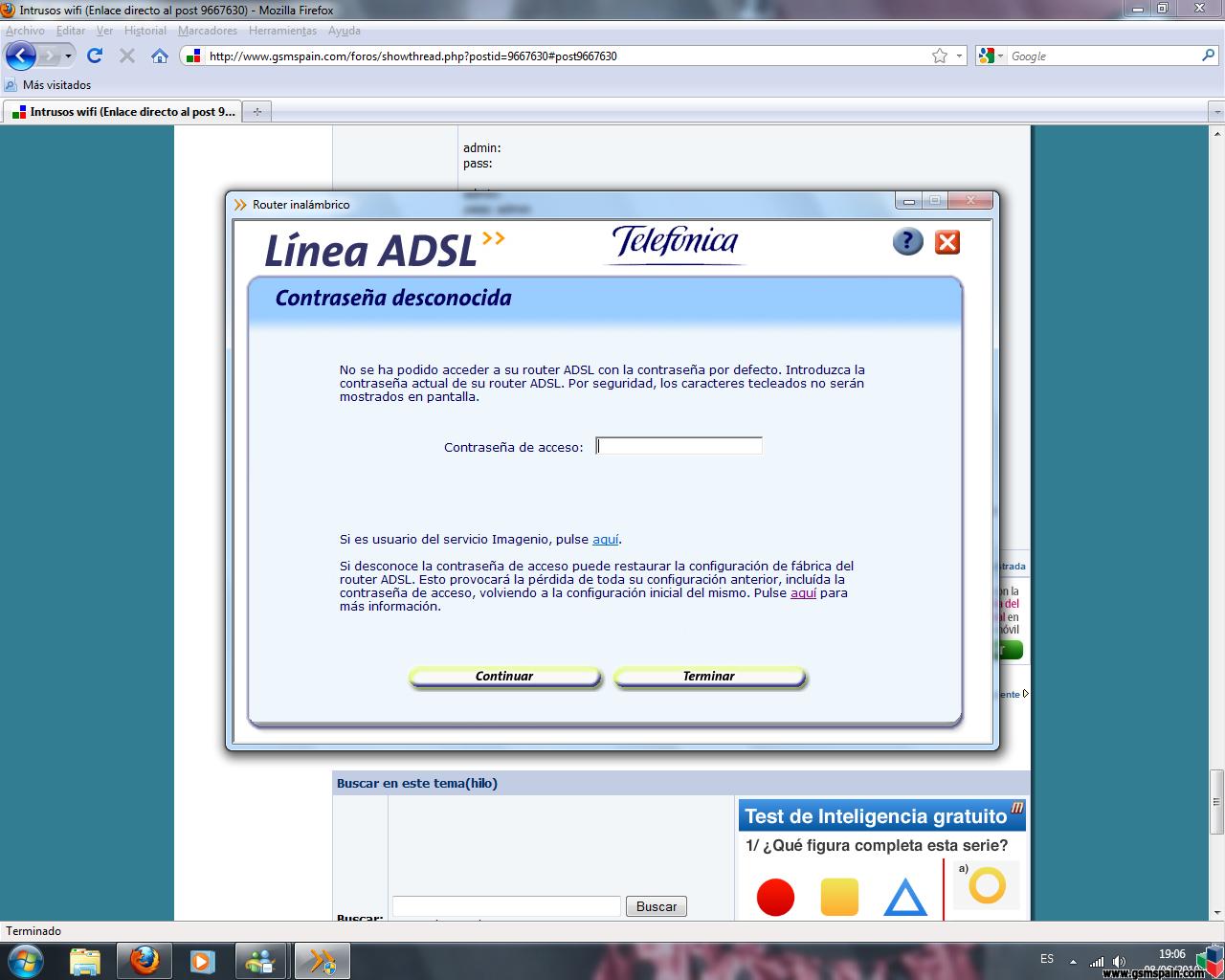Image resolution: width=1225 pixels, height=980 pixels.
Task: Click the Telefónica logo
Action: click(x=677, y=243)
